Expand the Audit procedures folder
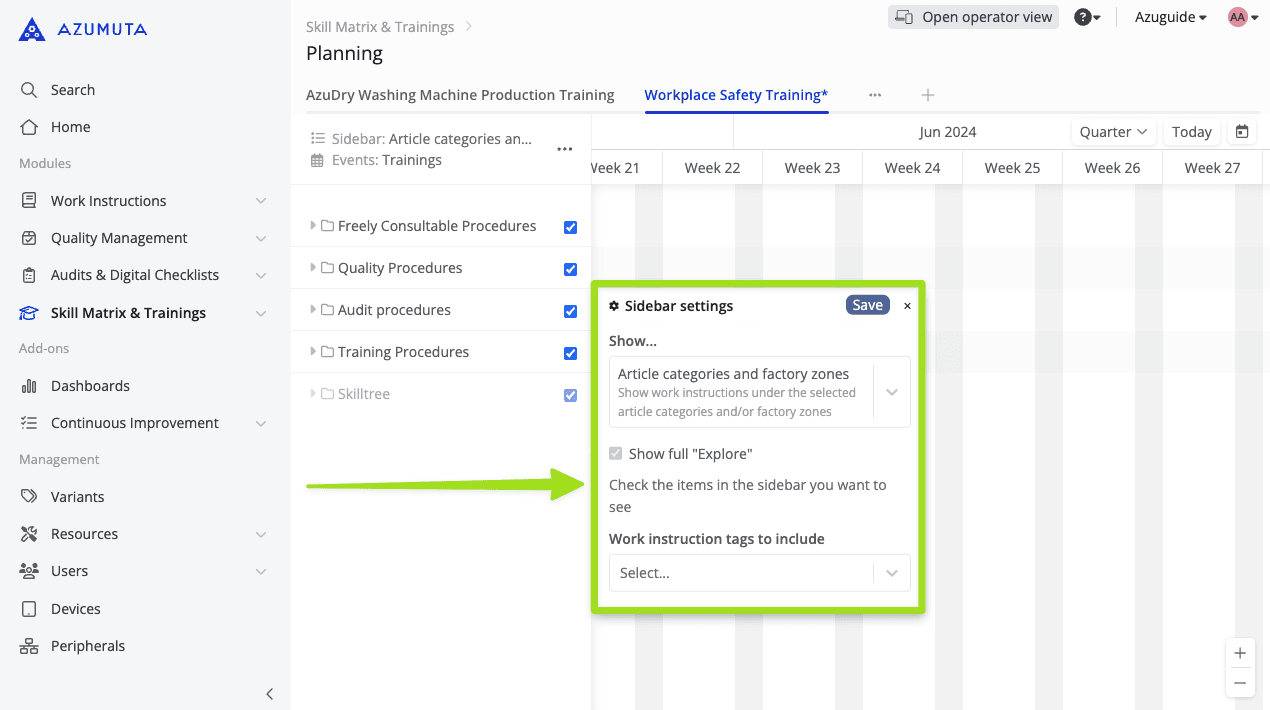Image resolution: width=1270 pixels, height=710 pixels. click(x=313, y=310)
